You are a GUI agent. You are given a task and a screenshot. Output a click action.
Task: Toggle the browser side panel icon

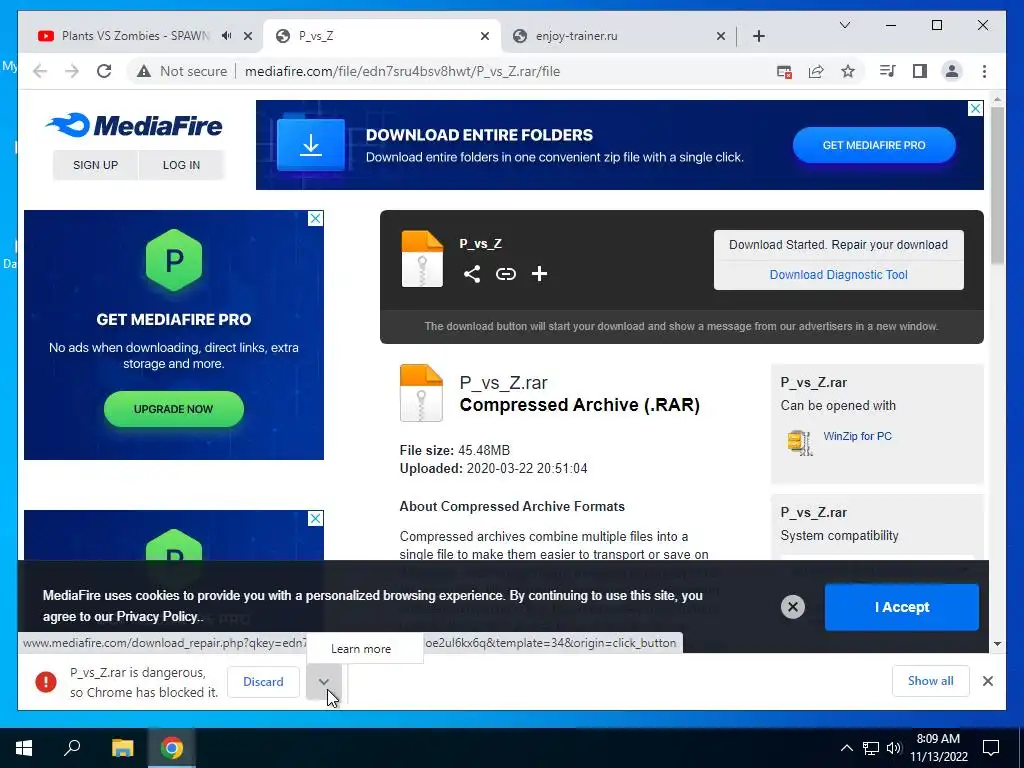(920, 71)
